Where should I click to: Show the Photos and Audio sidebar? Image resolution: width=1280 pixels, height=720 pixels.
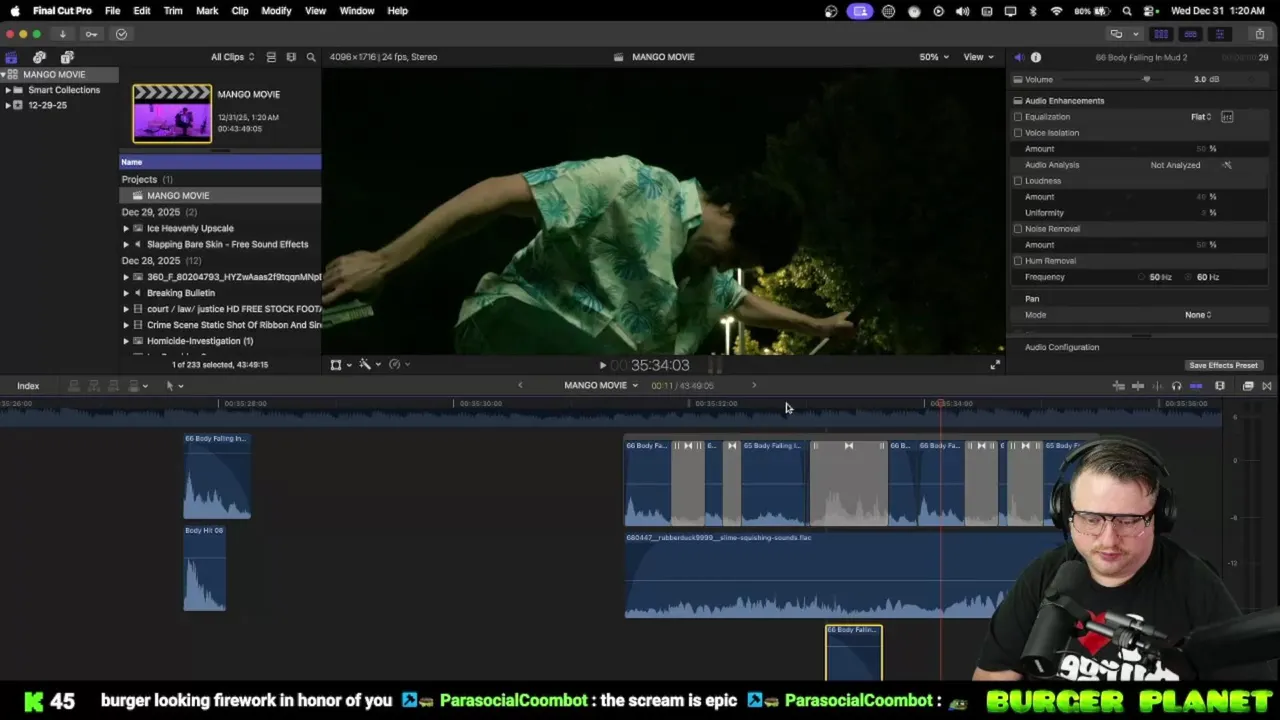39,57
